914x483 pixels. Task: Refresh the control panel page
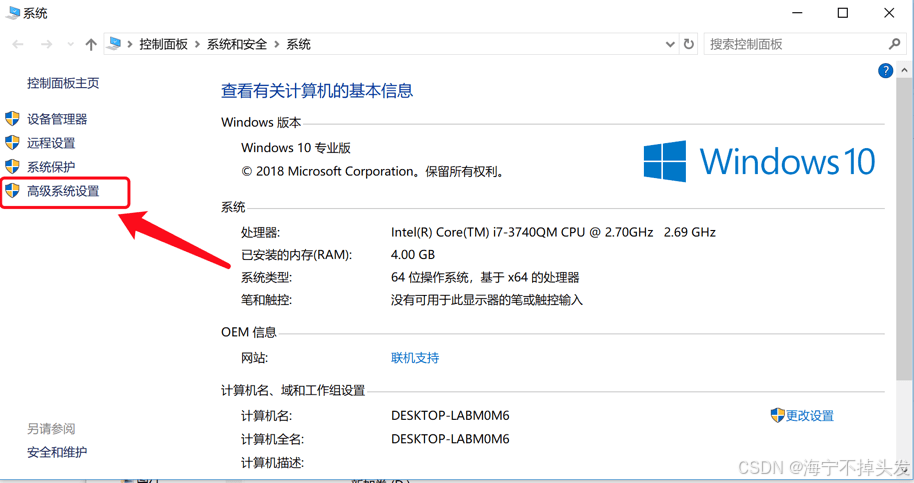pyautogui.click(x=688, y=44)
